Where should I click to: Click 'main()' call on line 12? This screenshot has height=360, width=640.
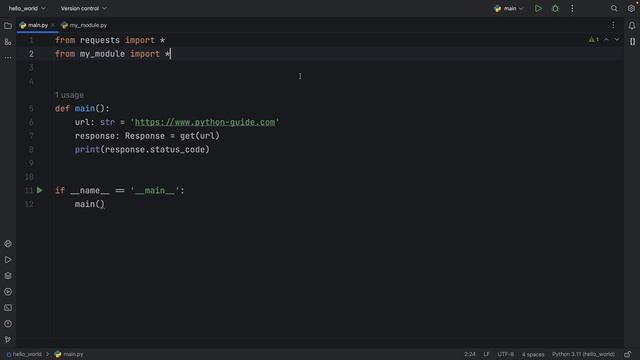point(90,204)
